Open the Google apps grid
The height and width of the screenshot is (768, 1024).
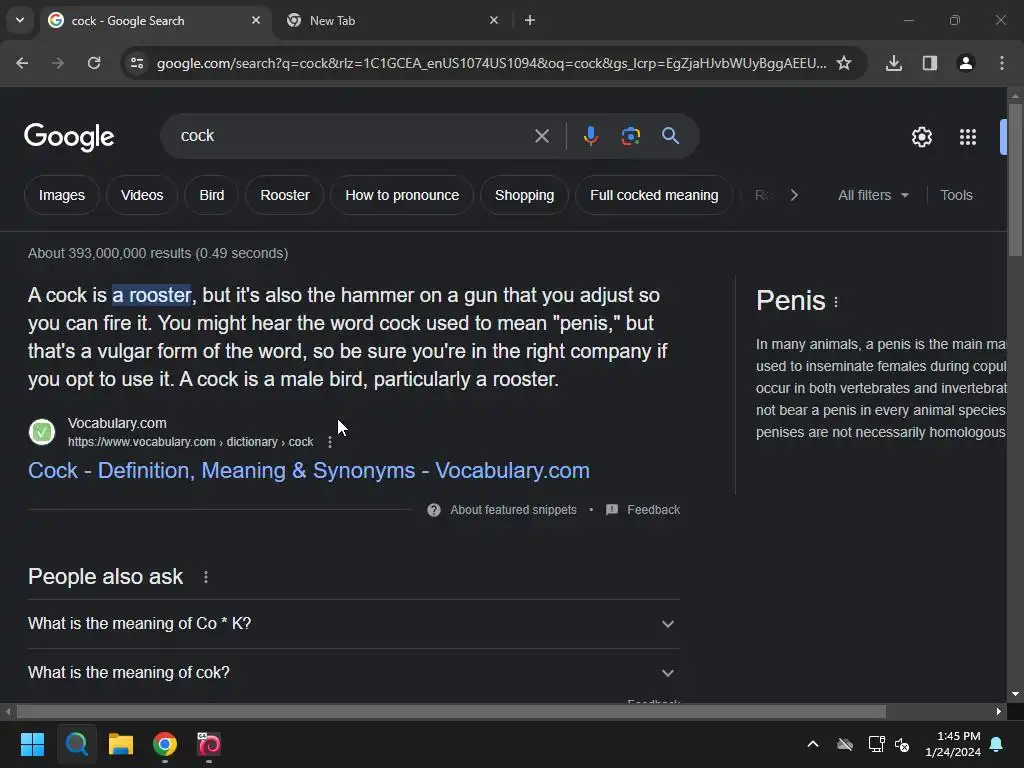(x=968, y=137)
